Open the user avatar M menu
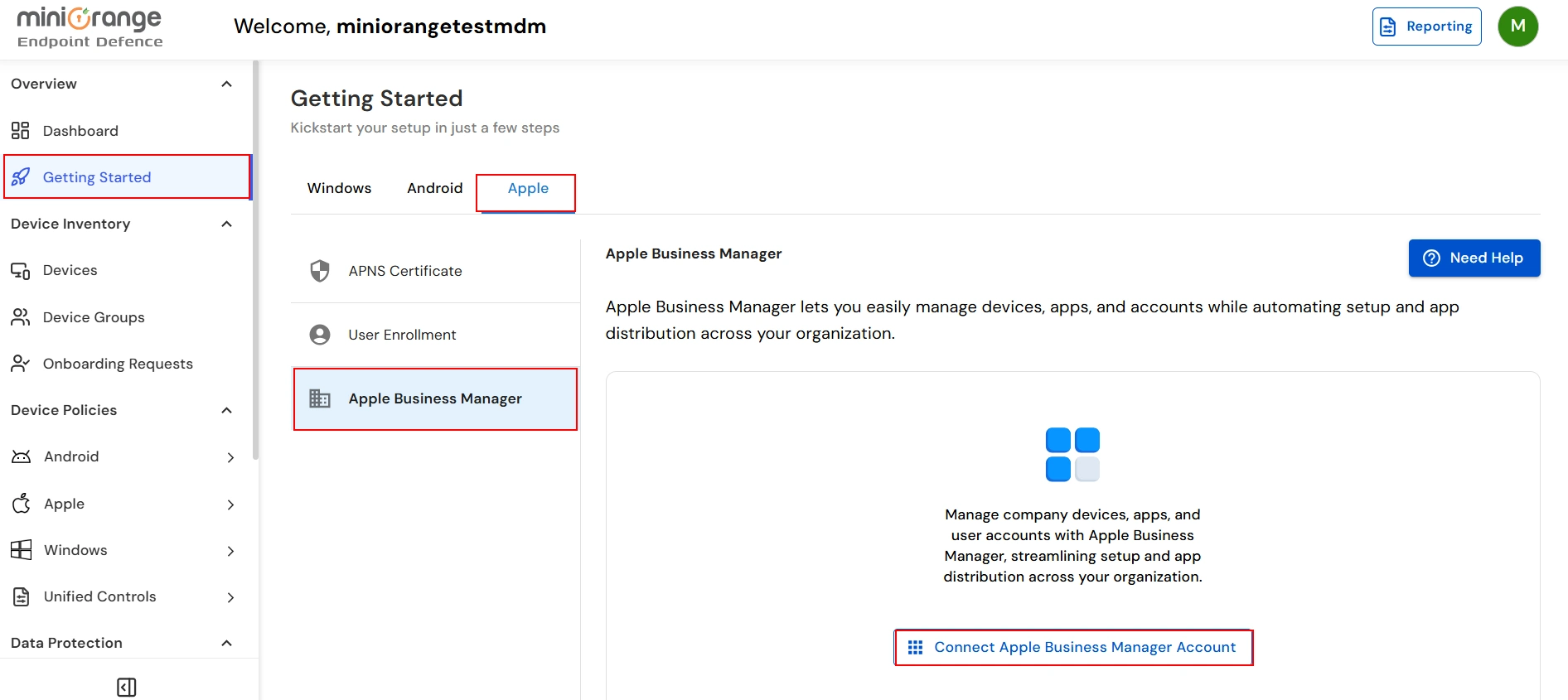This screenshot has width=1568, height=700. pyautogui.click(x=1517, y=27)
